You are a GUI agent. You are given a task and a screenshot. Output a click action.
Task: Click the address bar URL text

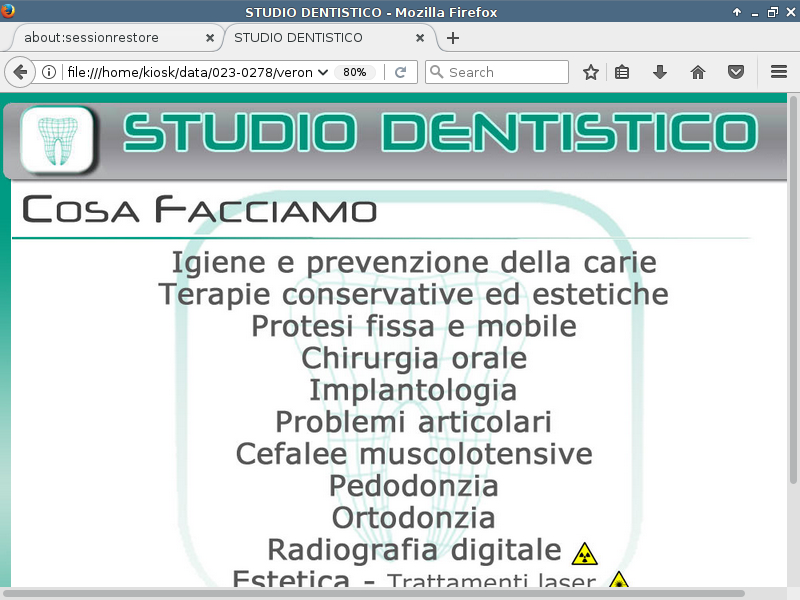tap(190, 72)
